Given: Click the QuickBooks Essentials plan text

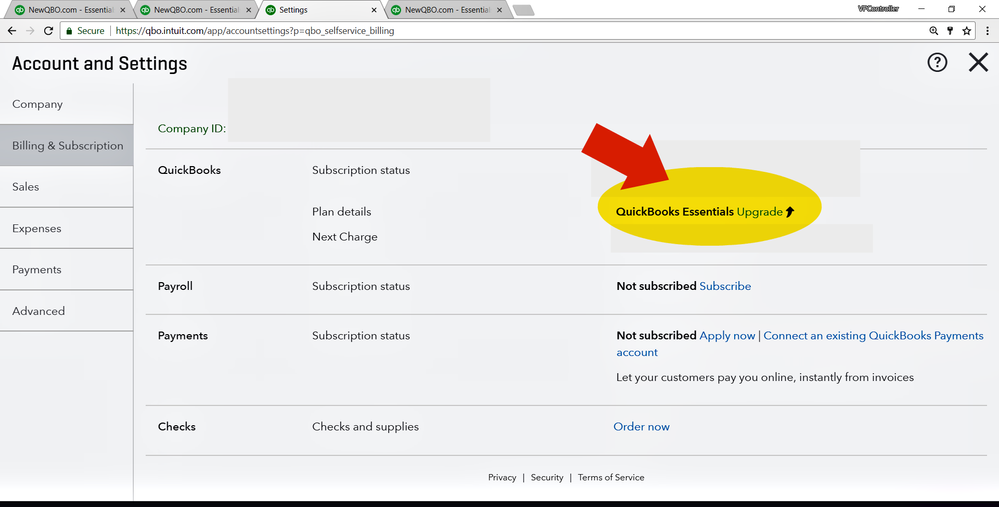Looking at the screenshot, I should pos(675,212).
